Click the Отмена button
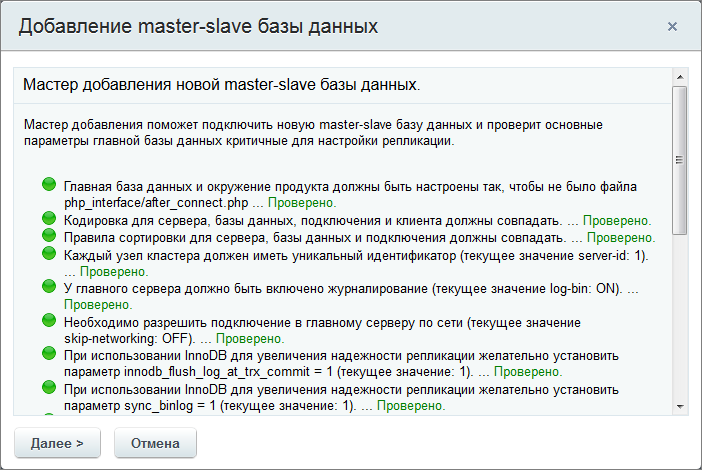Image resolution: width=702 pixels, height=470 pixels. [x=155, y=443]
